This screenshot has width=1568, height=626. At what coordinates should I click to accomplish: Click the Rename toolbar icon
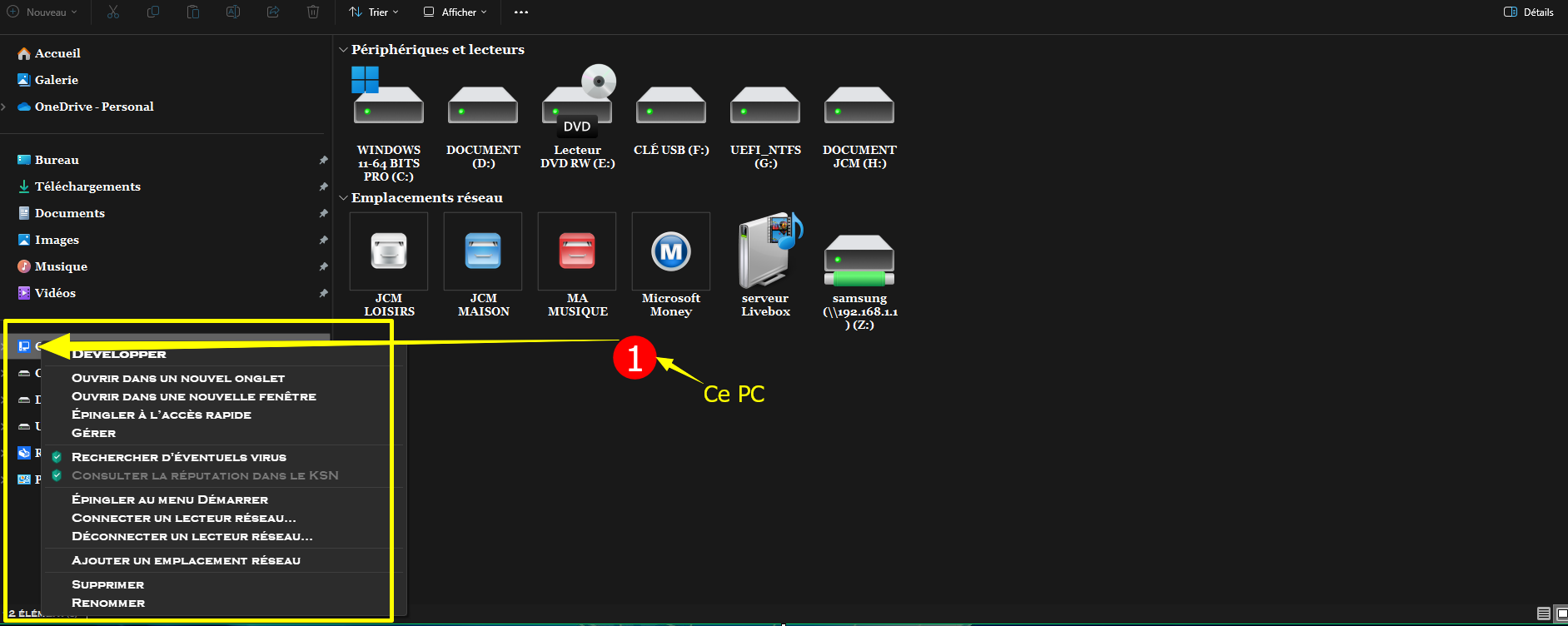pos(233,12)
